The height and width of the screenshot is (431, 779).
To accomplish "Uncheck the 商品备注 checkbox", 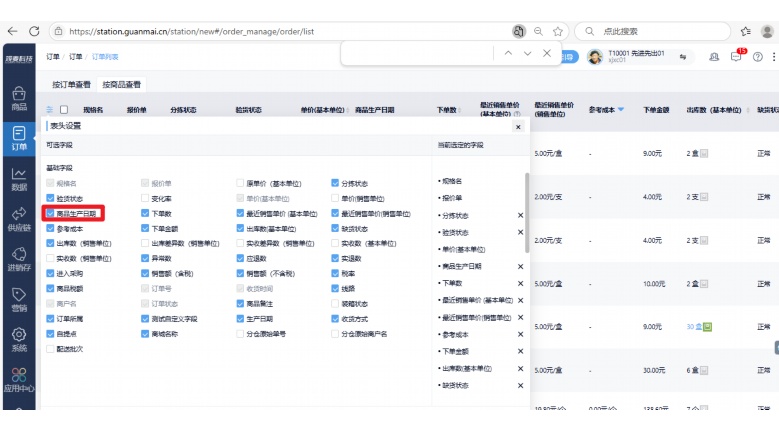I will [x=240, y=304].
